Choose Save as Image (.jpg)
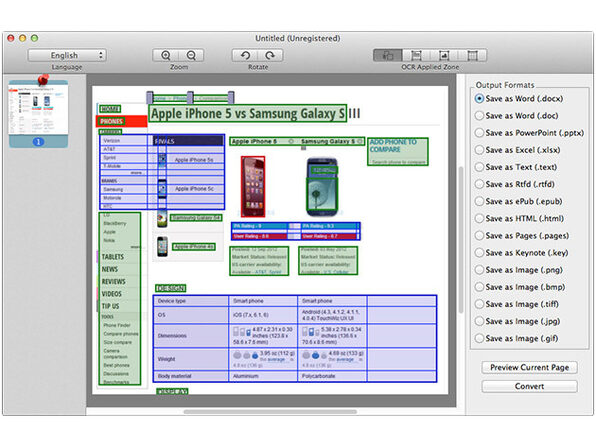Image resolution: width=596 pixels, height=447 pixels. click(x=518, y=321)
